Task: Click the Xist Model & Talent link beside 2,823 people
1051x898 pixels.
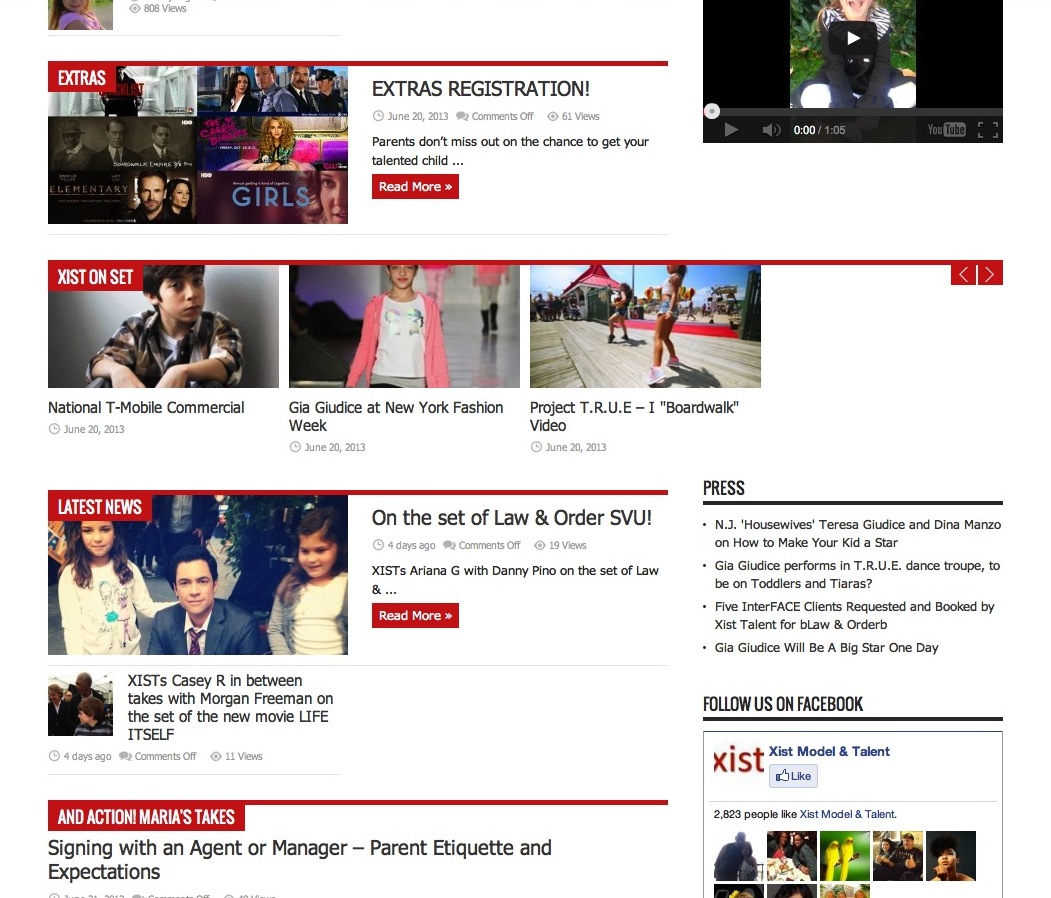Action: tap(848, 814)
